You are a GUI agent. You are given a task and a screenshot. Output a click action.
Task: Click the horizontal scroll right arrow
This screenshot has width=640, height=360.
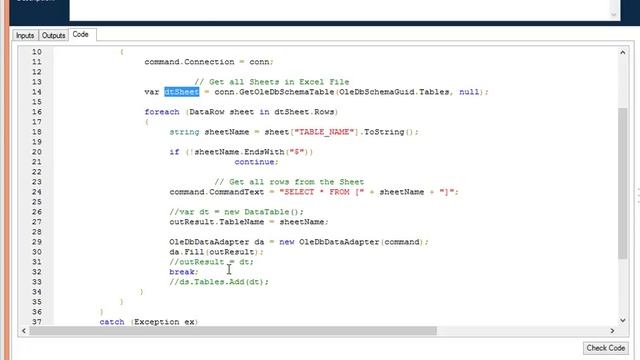point(612,331)
